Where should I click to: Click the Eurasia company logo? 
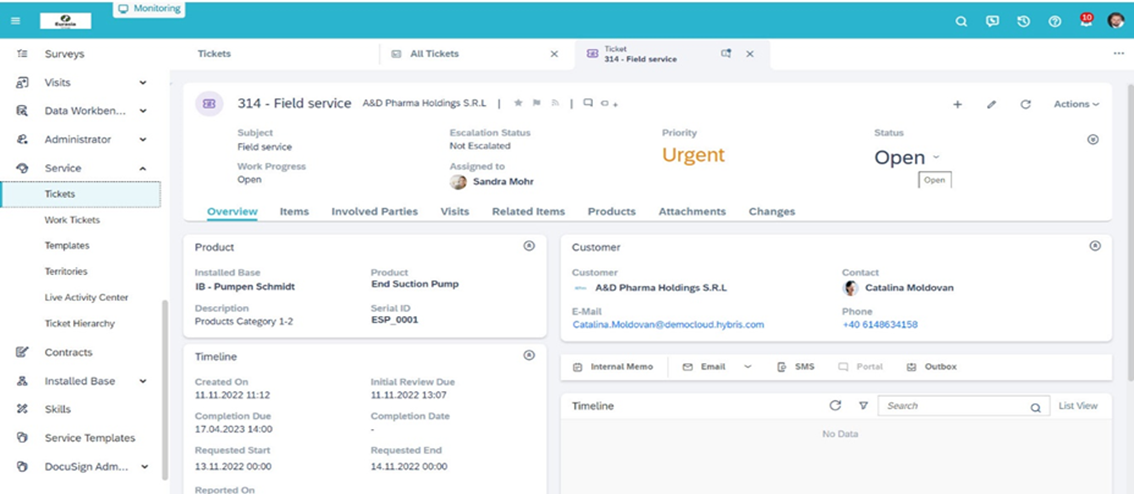66,21
